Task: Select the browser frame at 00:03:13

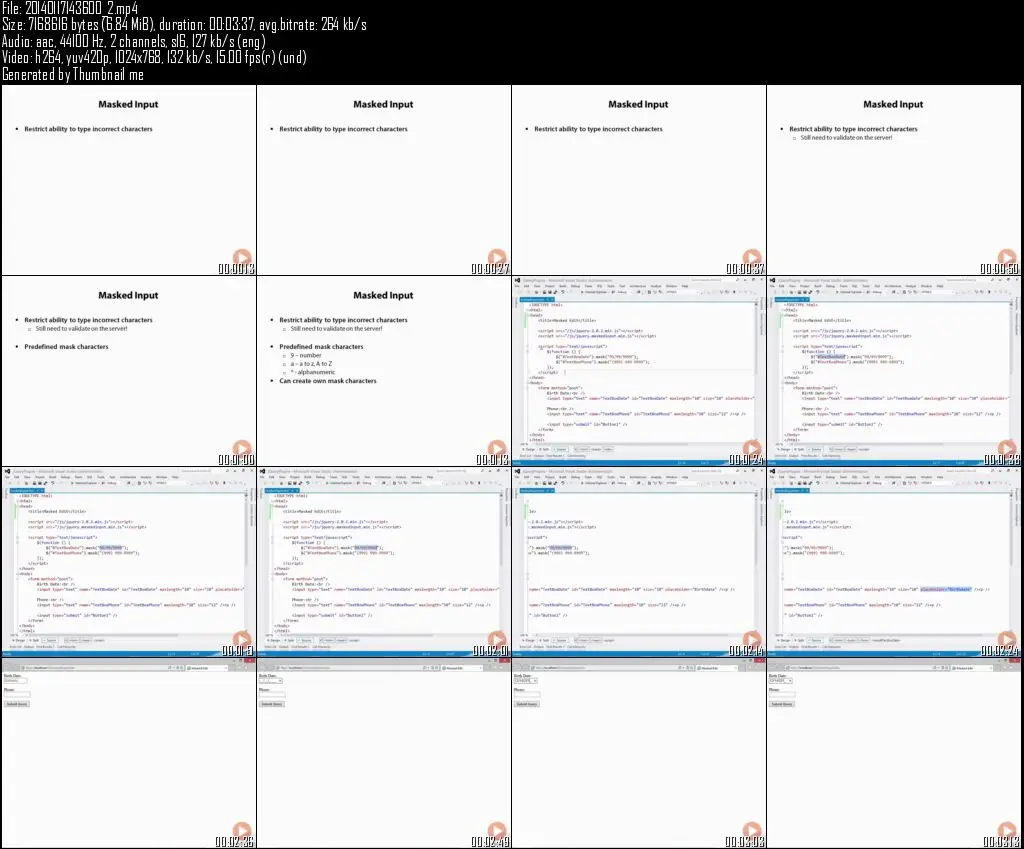Action: click(894, 753)
